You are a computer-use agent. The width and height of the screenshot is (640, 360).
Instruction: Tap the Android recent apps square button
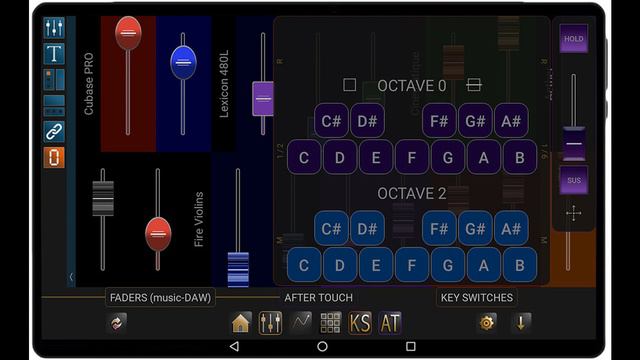tap(411, 347)
